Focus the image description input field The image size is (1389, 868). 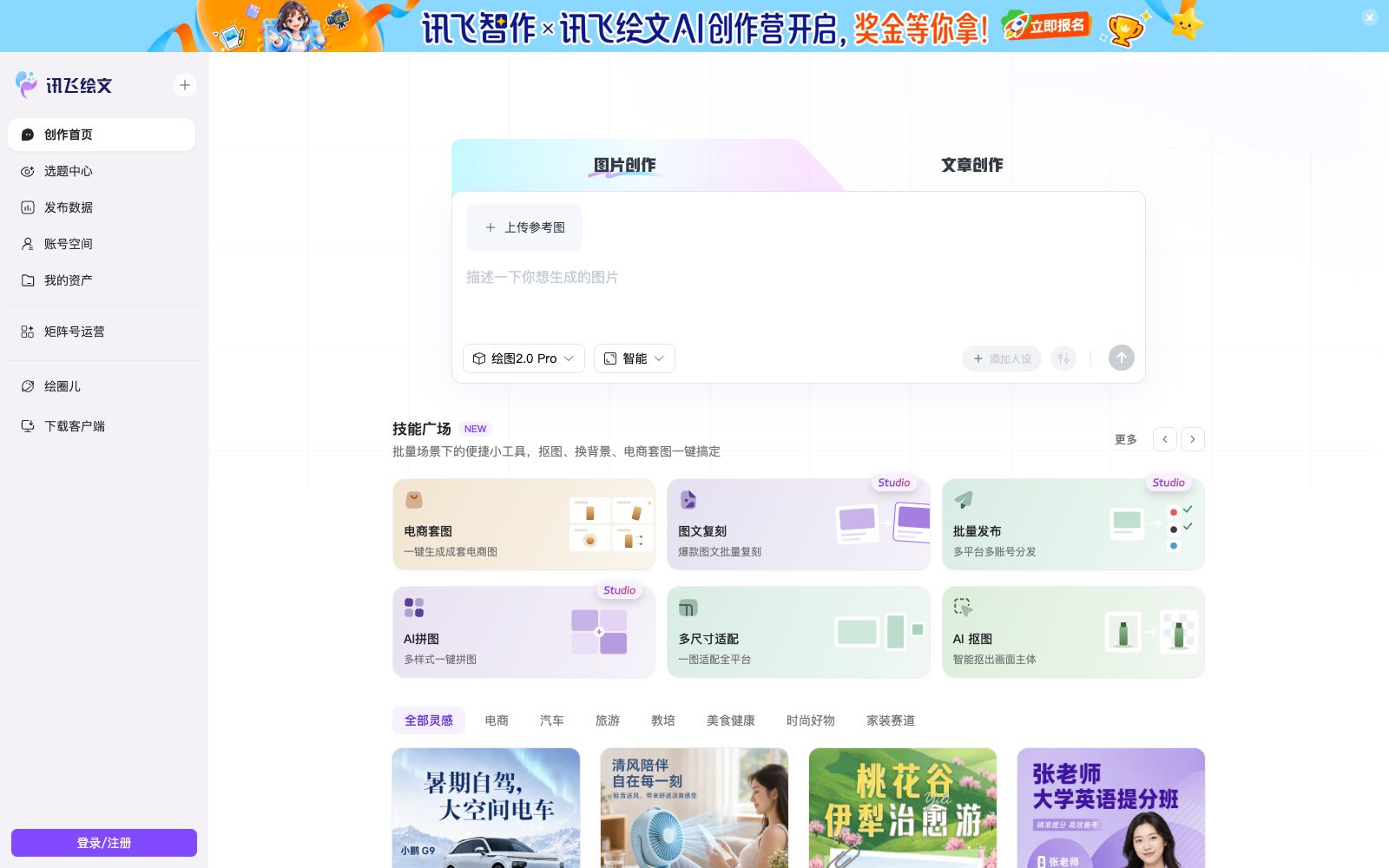799,295
